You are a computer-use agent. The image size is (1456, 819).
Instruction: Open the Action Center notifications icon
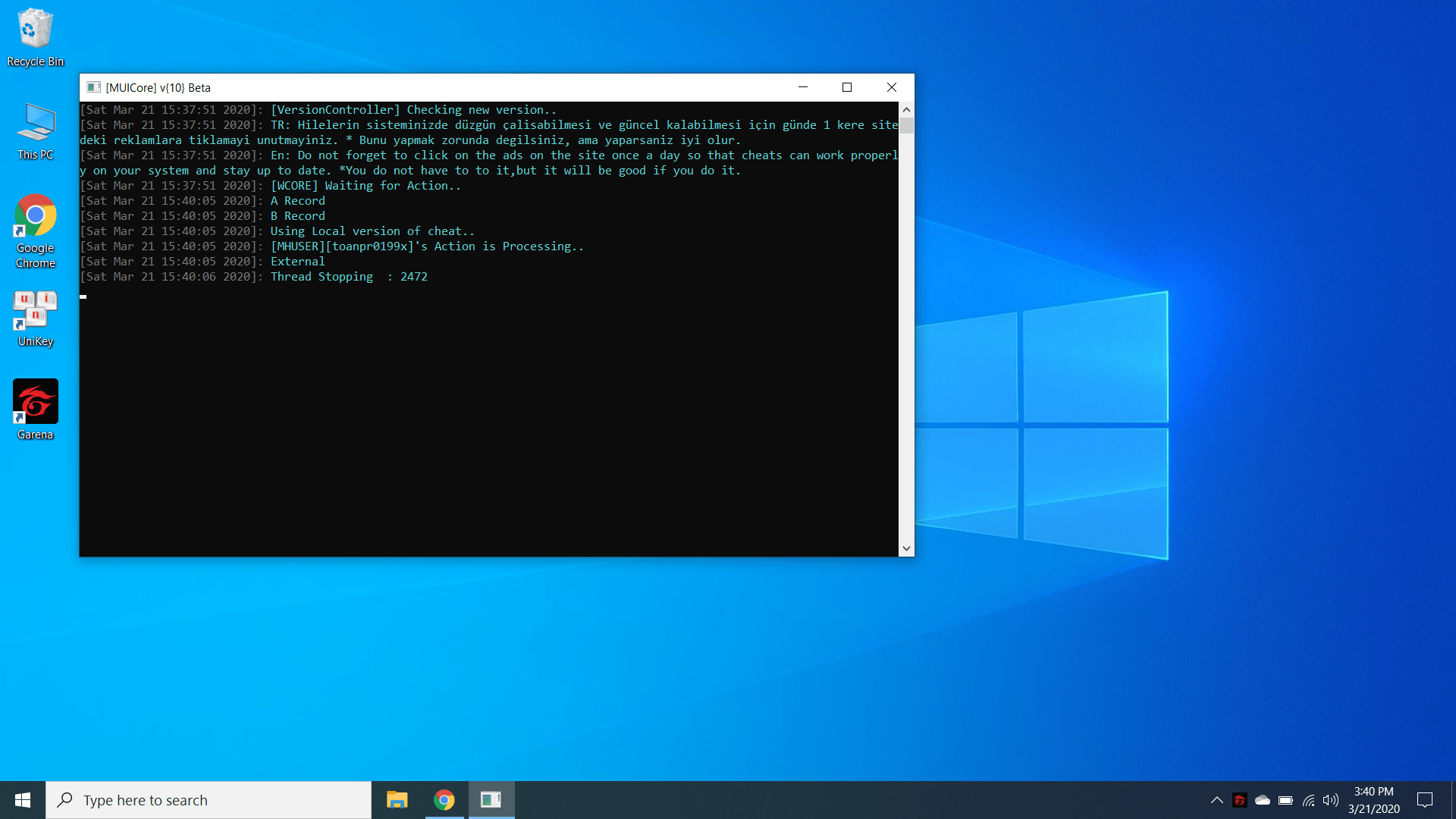point(1425,800)
